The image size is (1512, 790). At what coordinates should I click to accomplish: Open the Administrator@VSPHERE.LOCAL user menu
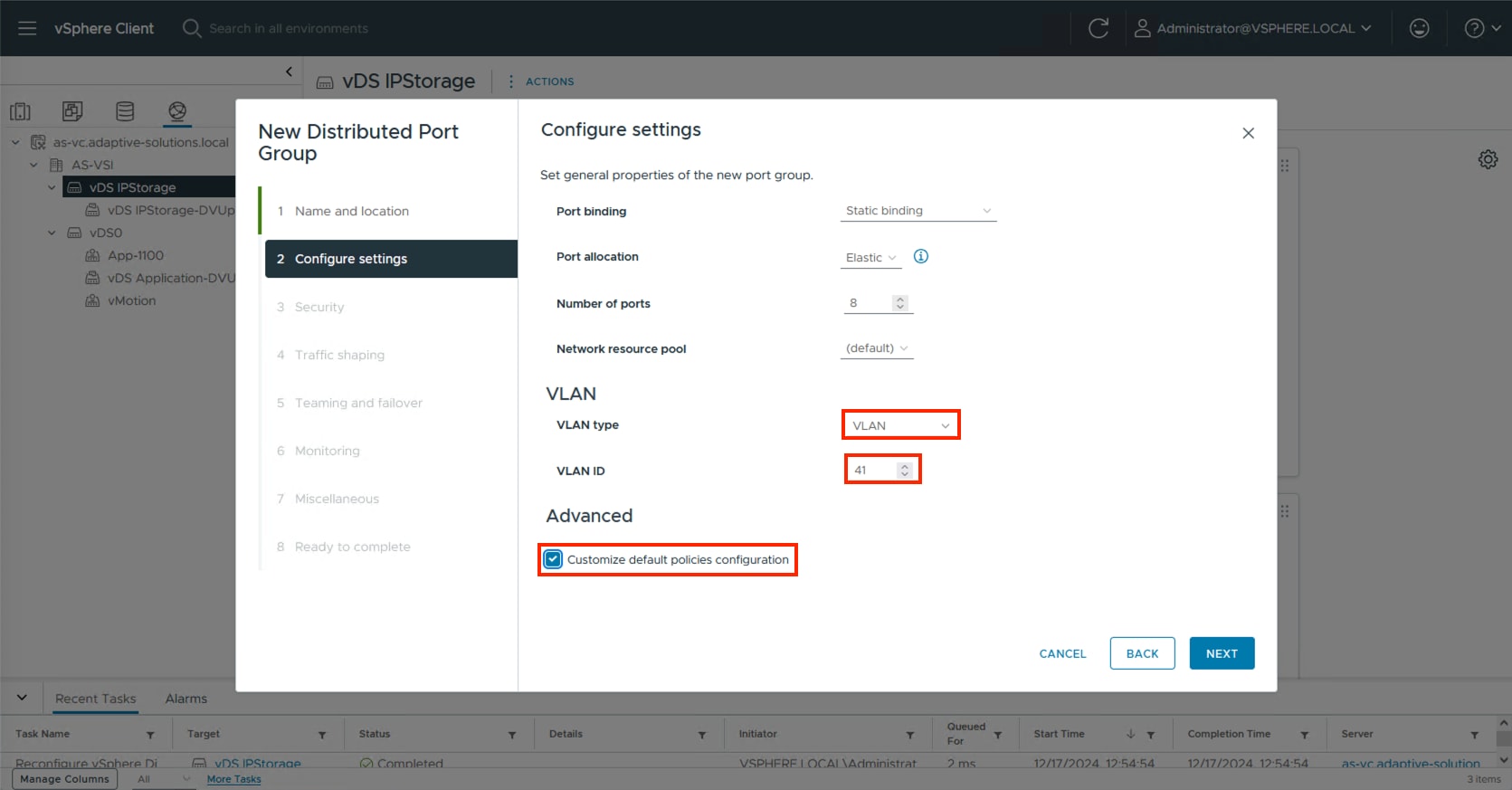pos(1264,28)
